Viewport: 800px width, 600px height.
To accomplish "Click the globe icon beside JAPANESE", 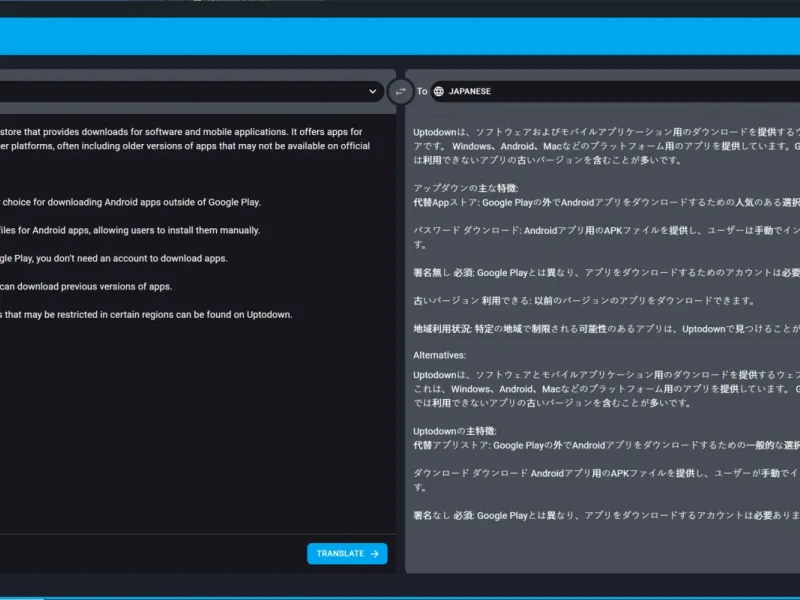I will click(439, 91).
